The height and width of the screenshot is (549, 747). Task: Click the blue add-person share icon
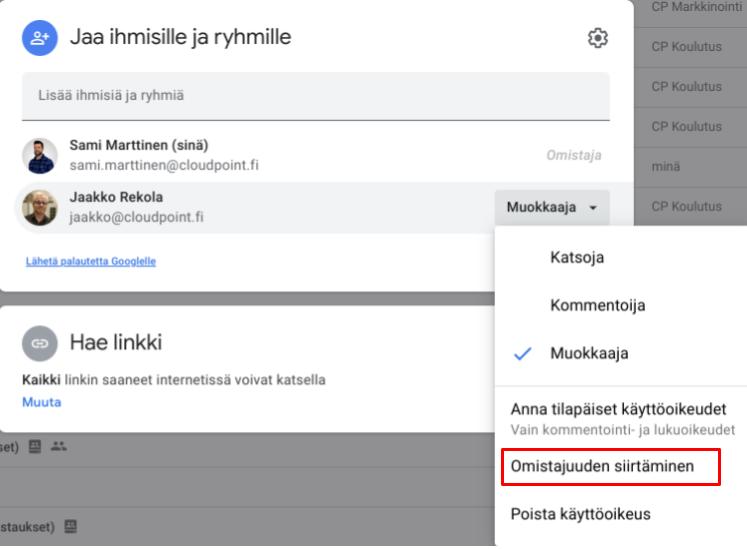tap(37, 39)
